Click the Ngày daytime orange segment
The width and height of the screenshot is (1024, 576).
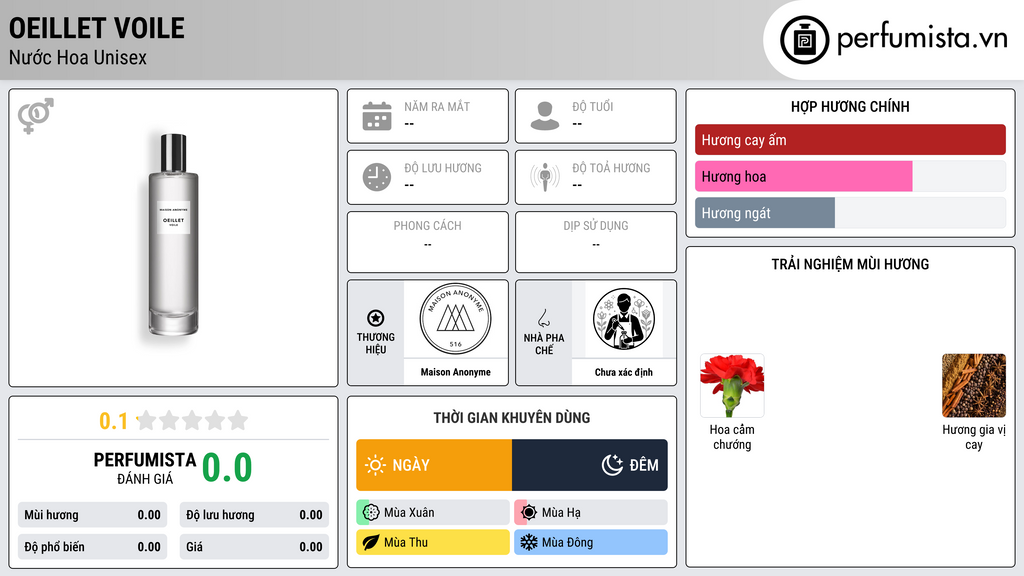(434, 465)
